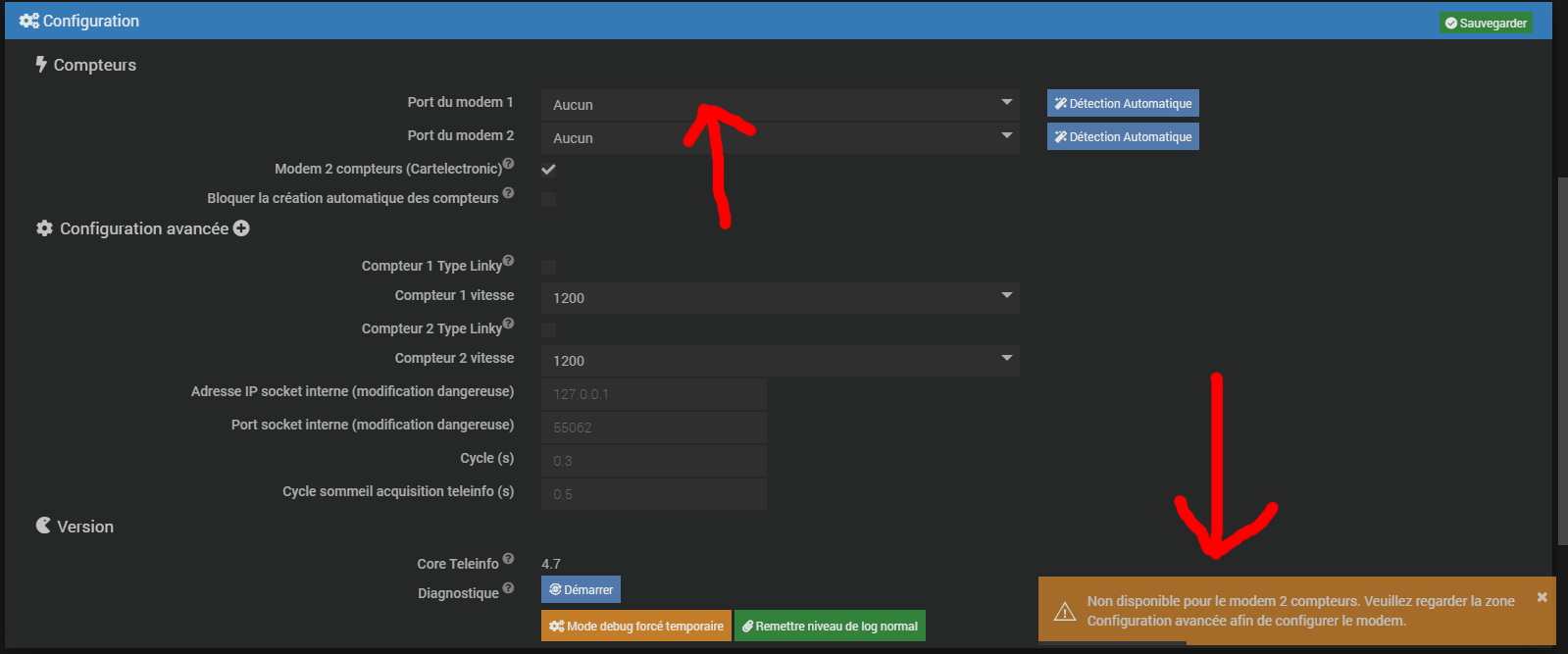The width and height of the screenshot is (1568, 654).
Task: Click Remettre niveau de log normal
Action: pyautogui.click(x=830, y=626)
